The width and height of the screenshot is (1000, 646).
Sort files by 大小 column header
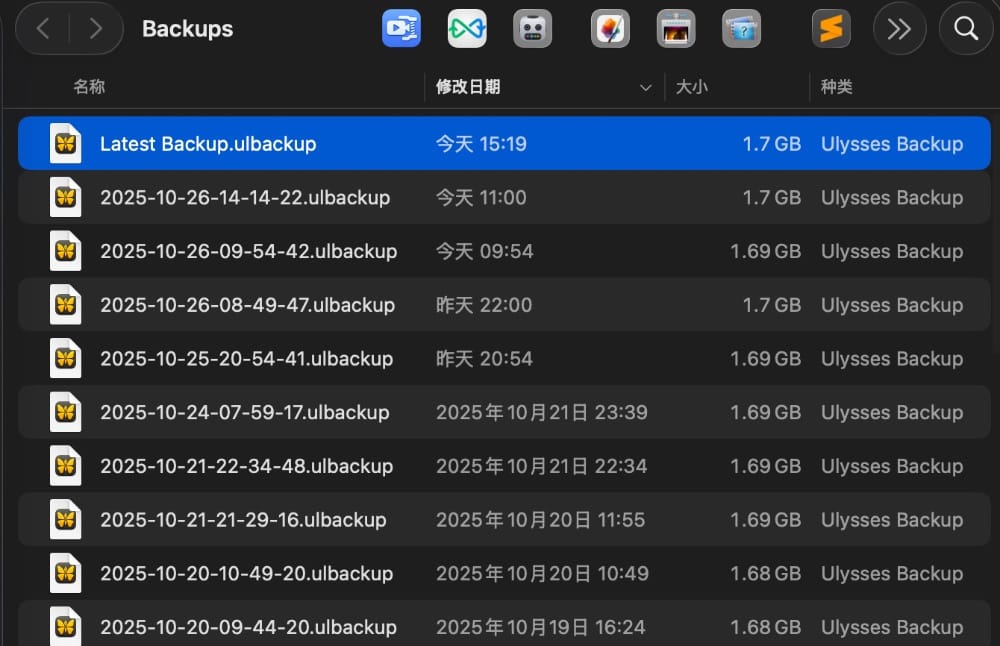pyautogui.click(x=691, y=87)
